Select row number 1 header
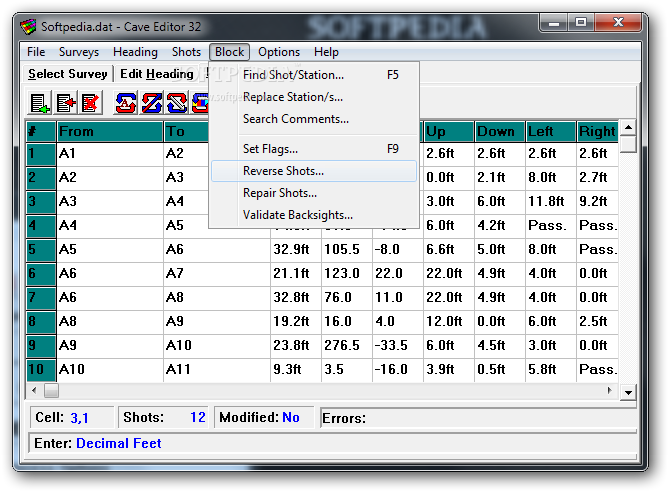Image resolution: width=669 pixels, height=492 pixels. tap(41, 154)
